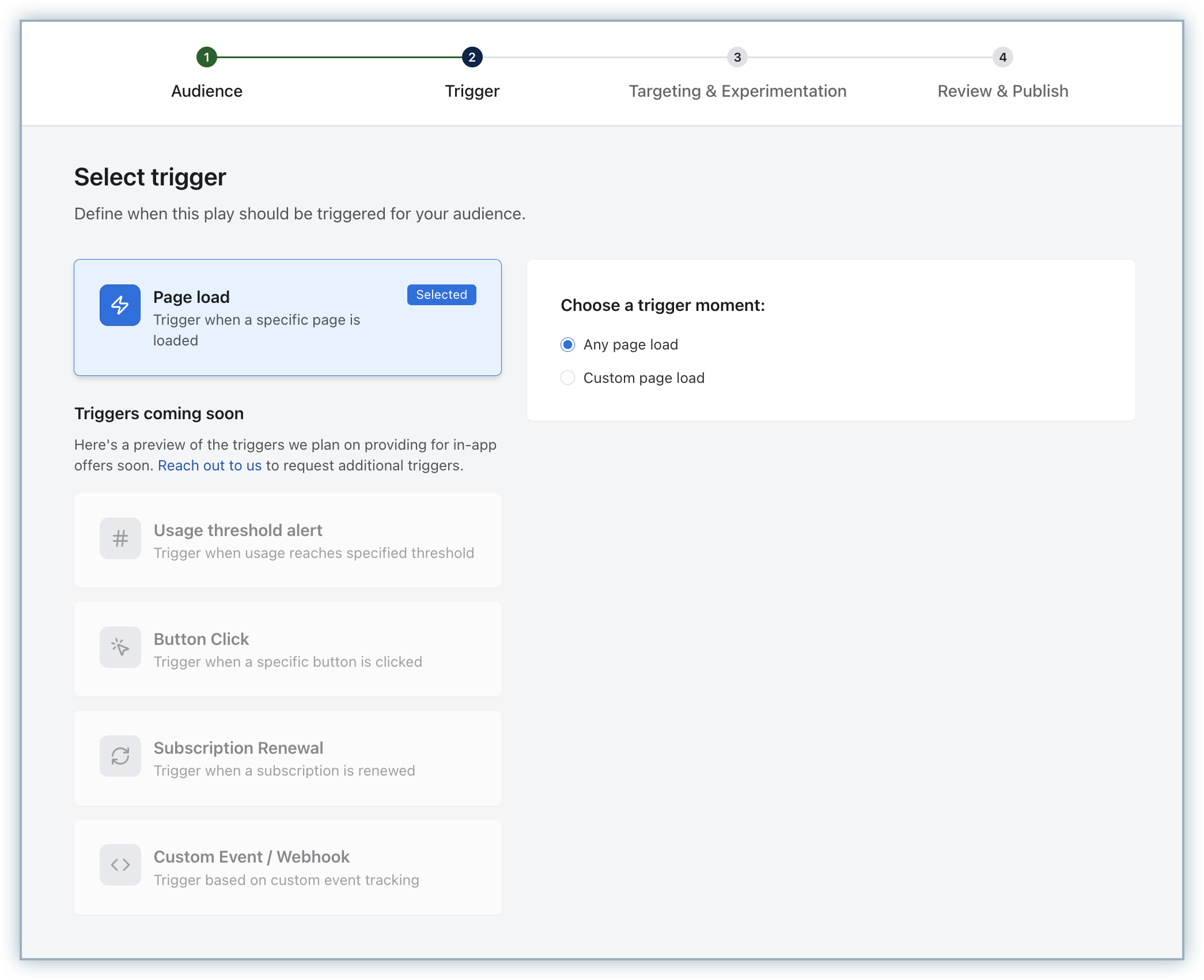1204x980 pixels.
Task: Click the Usage threshold alert title
Action: pyautogui.click(x=238, y=530)
